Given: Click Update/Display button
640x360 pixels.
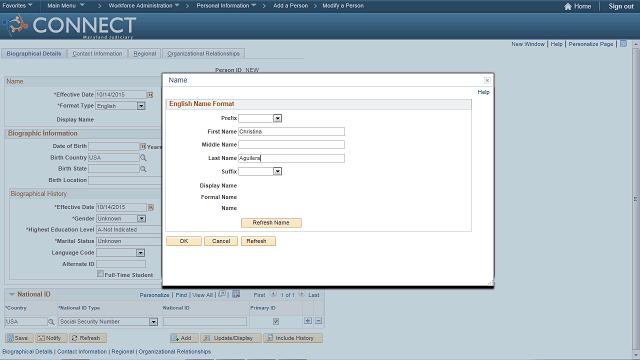Looking at the screenshot, I should pos(231,338).
